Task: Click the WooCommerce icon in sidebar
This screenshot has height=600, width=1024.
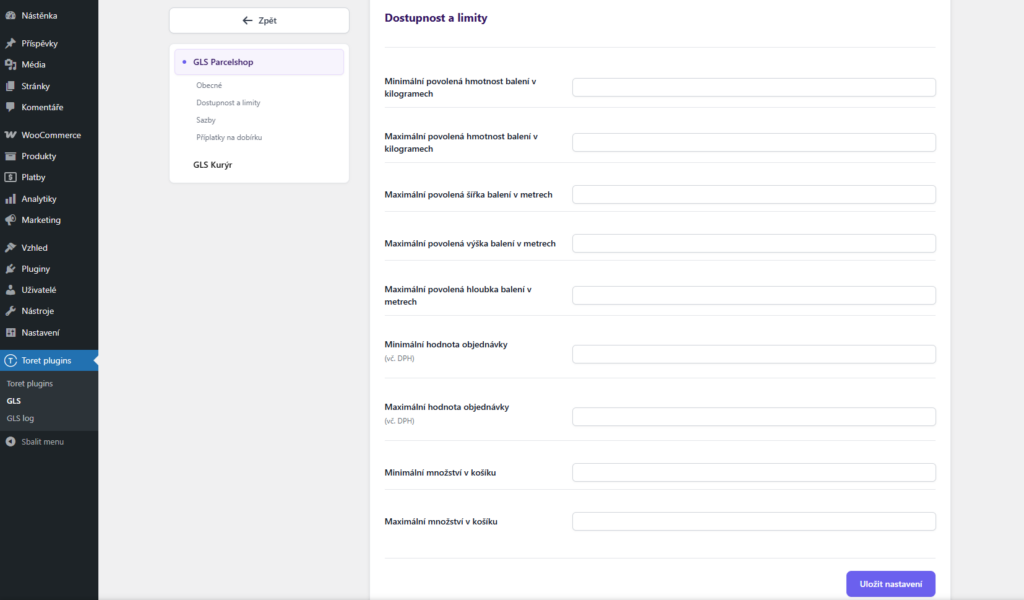Action: click(11, 135)
